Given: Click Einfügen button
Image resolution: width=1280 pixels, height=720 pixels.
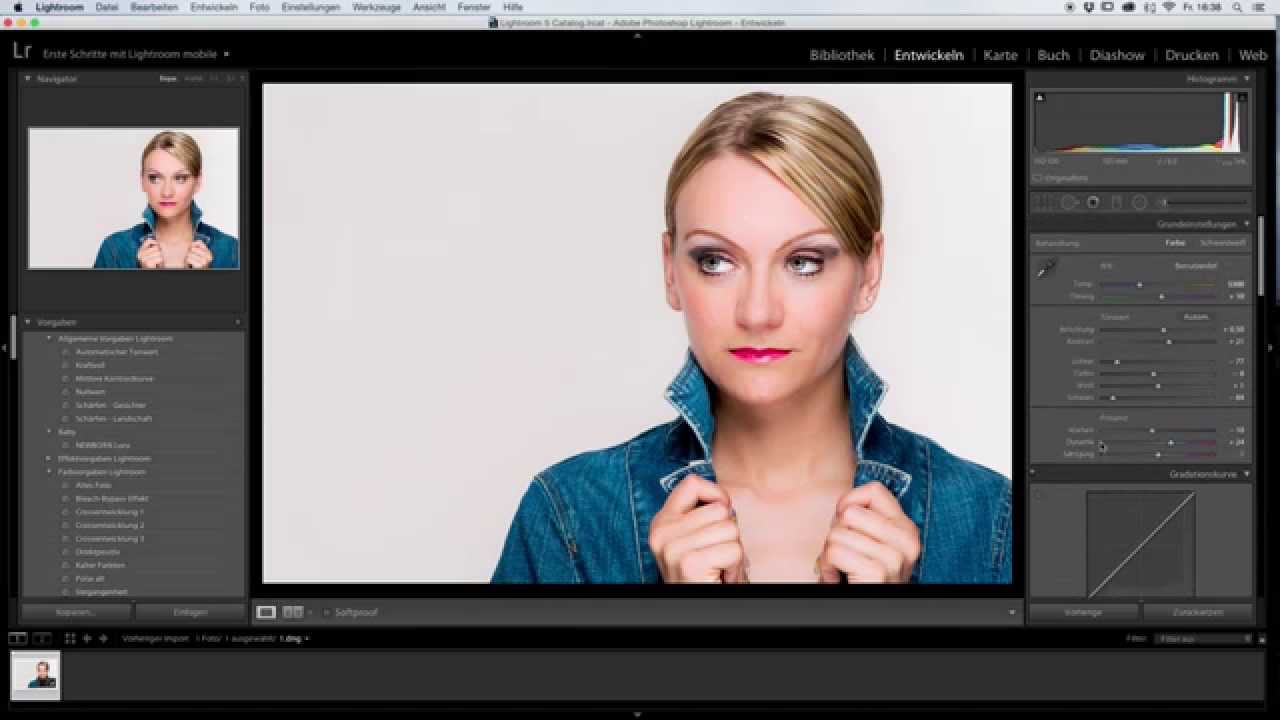Looking at the screenshot, I should [190, 612].
